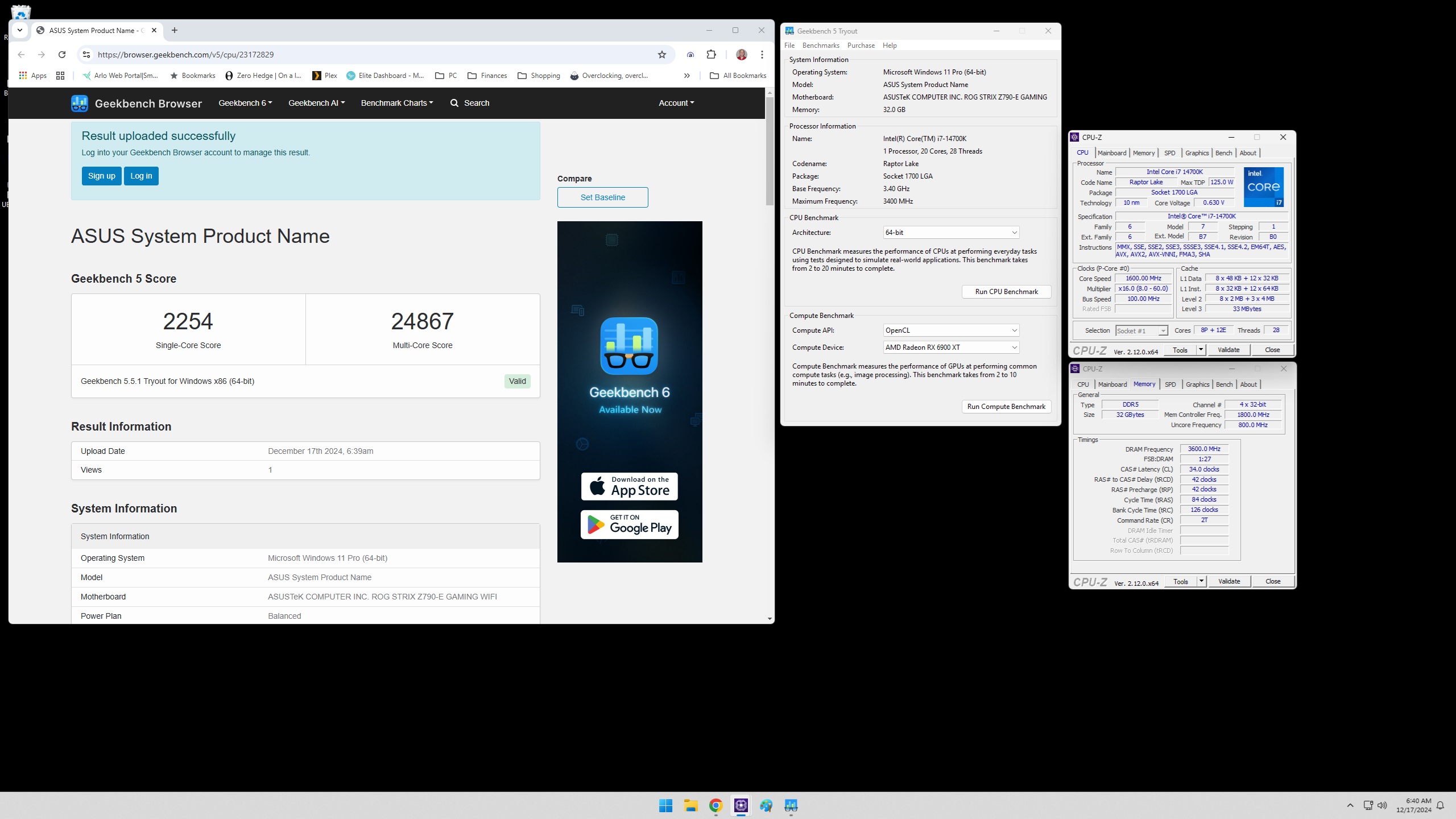Open Compute Device combo box
1456x819 pixels.
pyautogui.click(x=951, y=348)
